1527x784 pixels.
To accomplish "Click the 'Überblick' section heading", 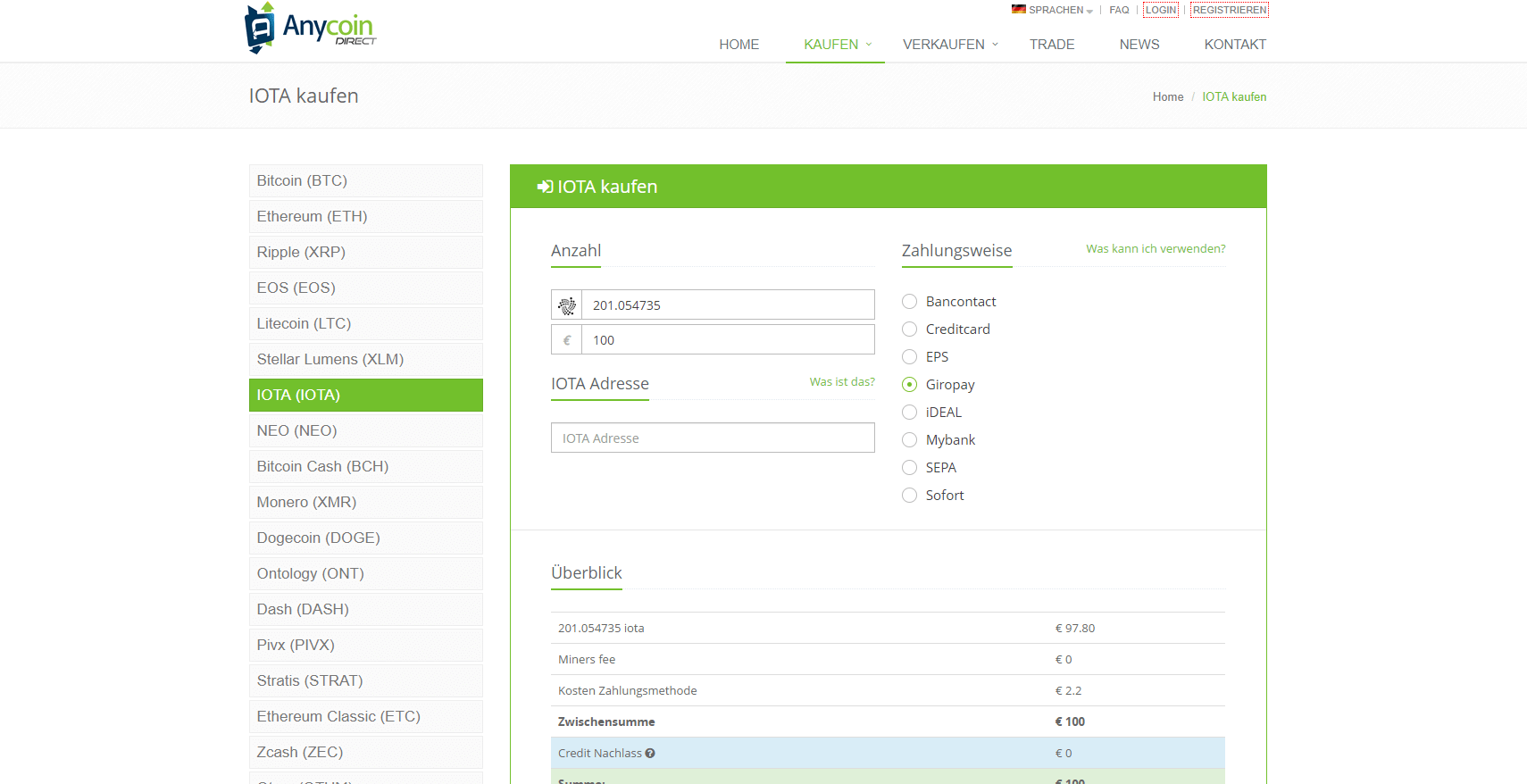I will point(587,573).
